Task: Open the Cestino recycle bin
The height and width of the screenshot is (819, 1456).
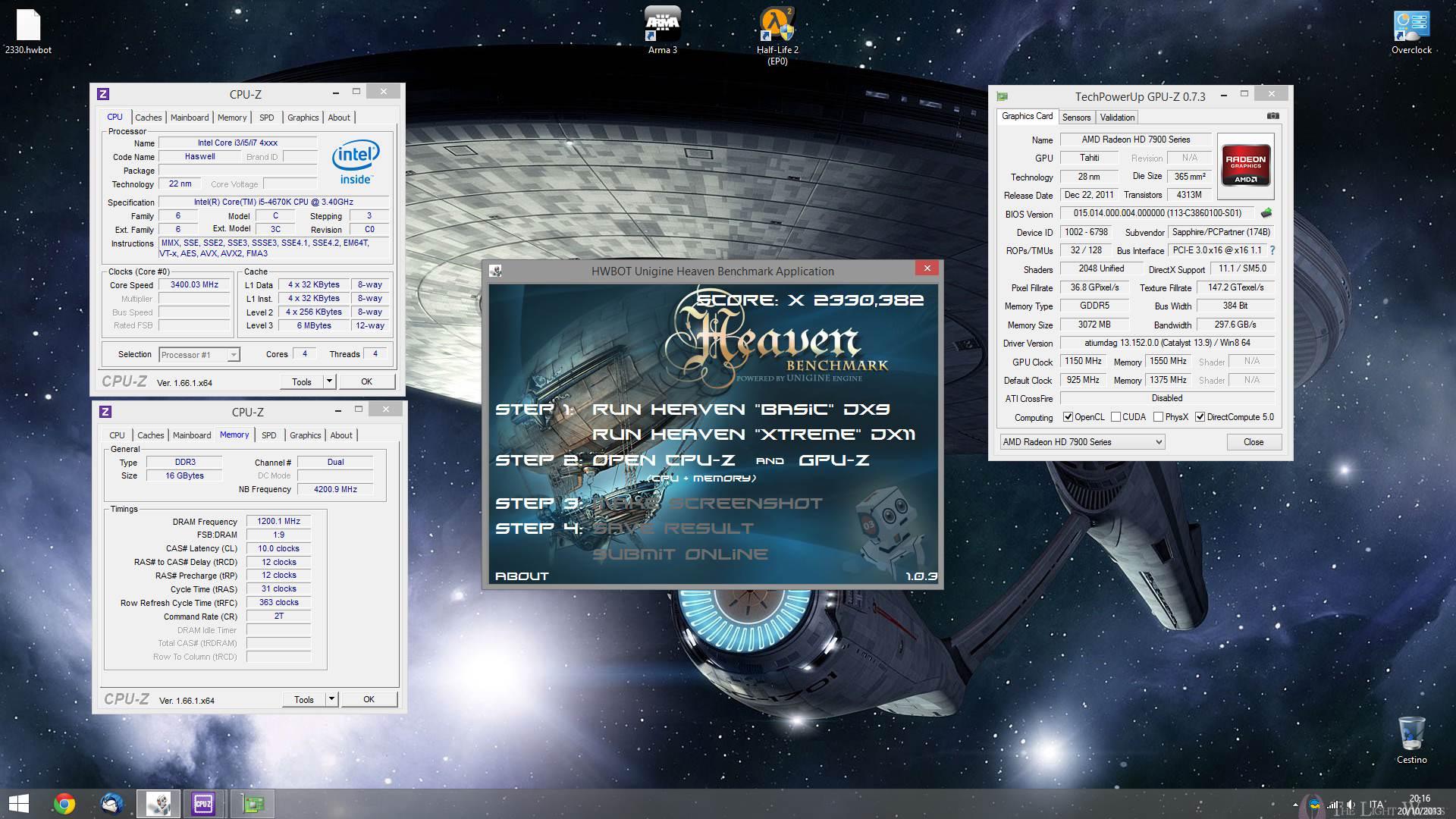Action: click(x=1411, y=740)
